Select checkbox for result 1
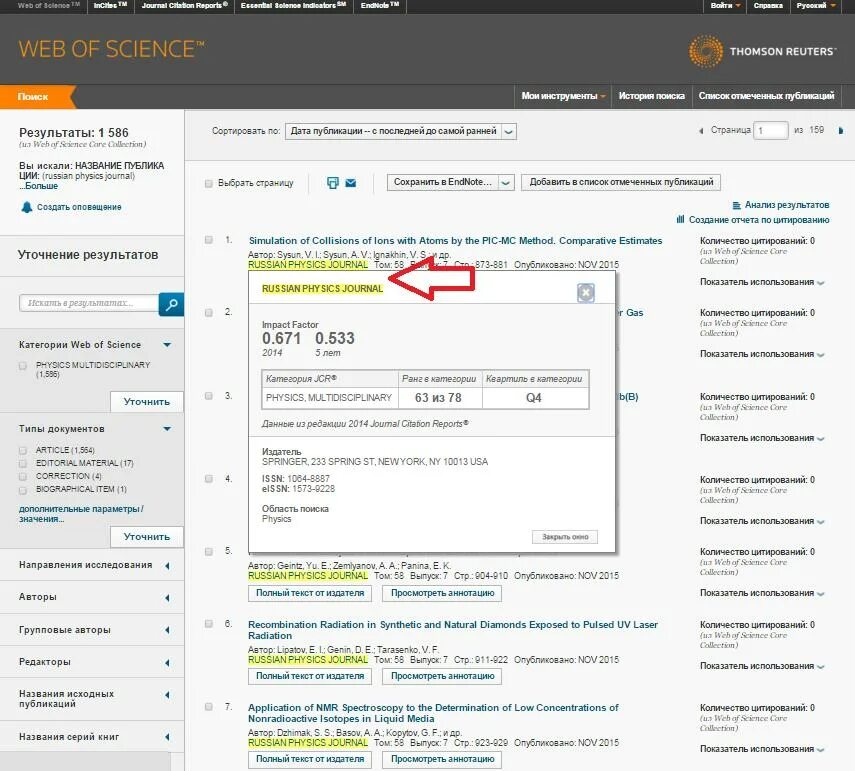The width and height of the screenshot is (855, 771). tap(208, 240)
